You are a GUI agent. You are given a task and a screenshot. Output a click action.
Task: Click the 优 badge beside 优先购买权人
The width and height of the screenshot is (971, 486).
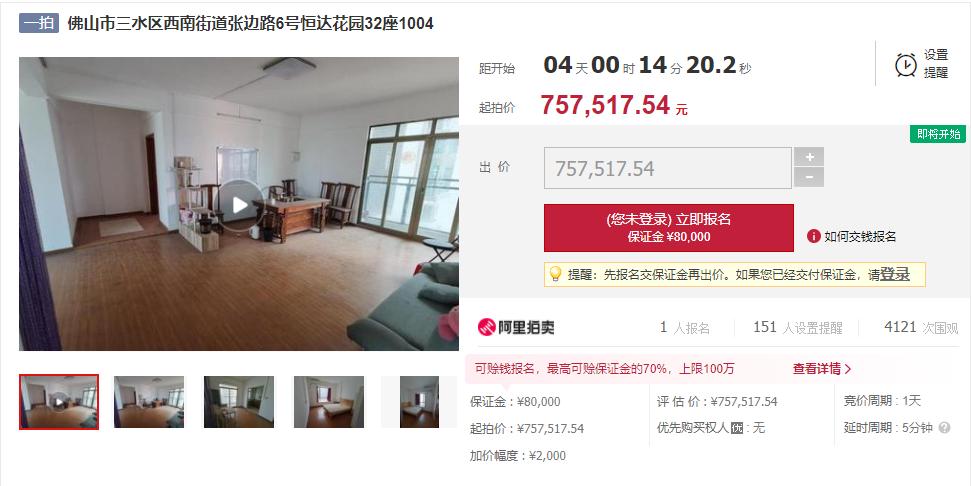736,428
